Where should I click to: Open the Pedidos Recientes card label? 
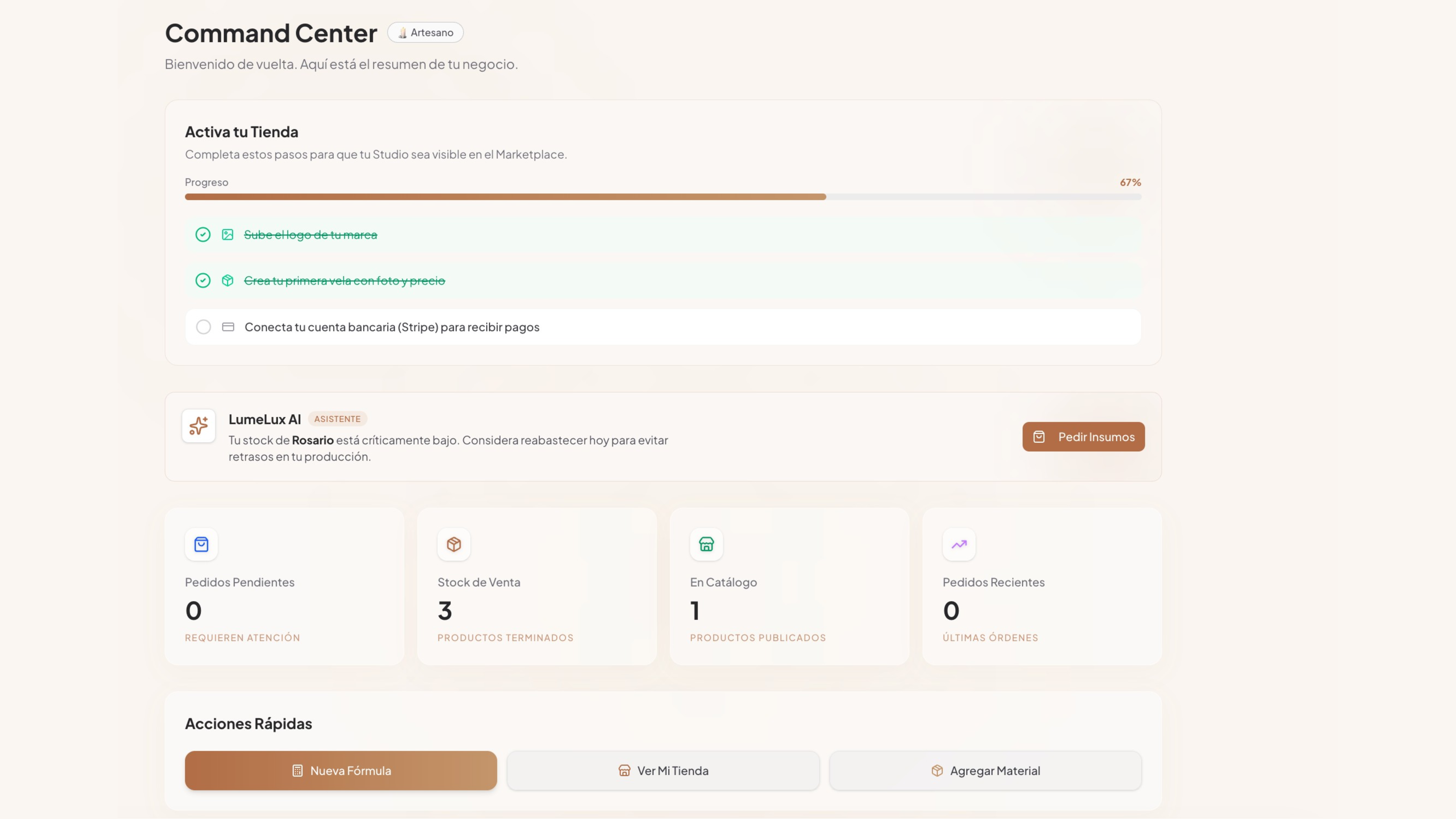tap(994, 582)
